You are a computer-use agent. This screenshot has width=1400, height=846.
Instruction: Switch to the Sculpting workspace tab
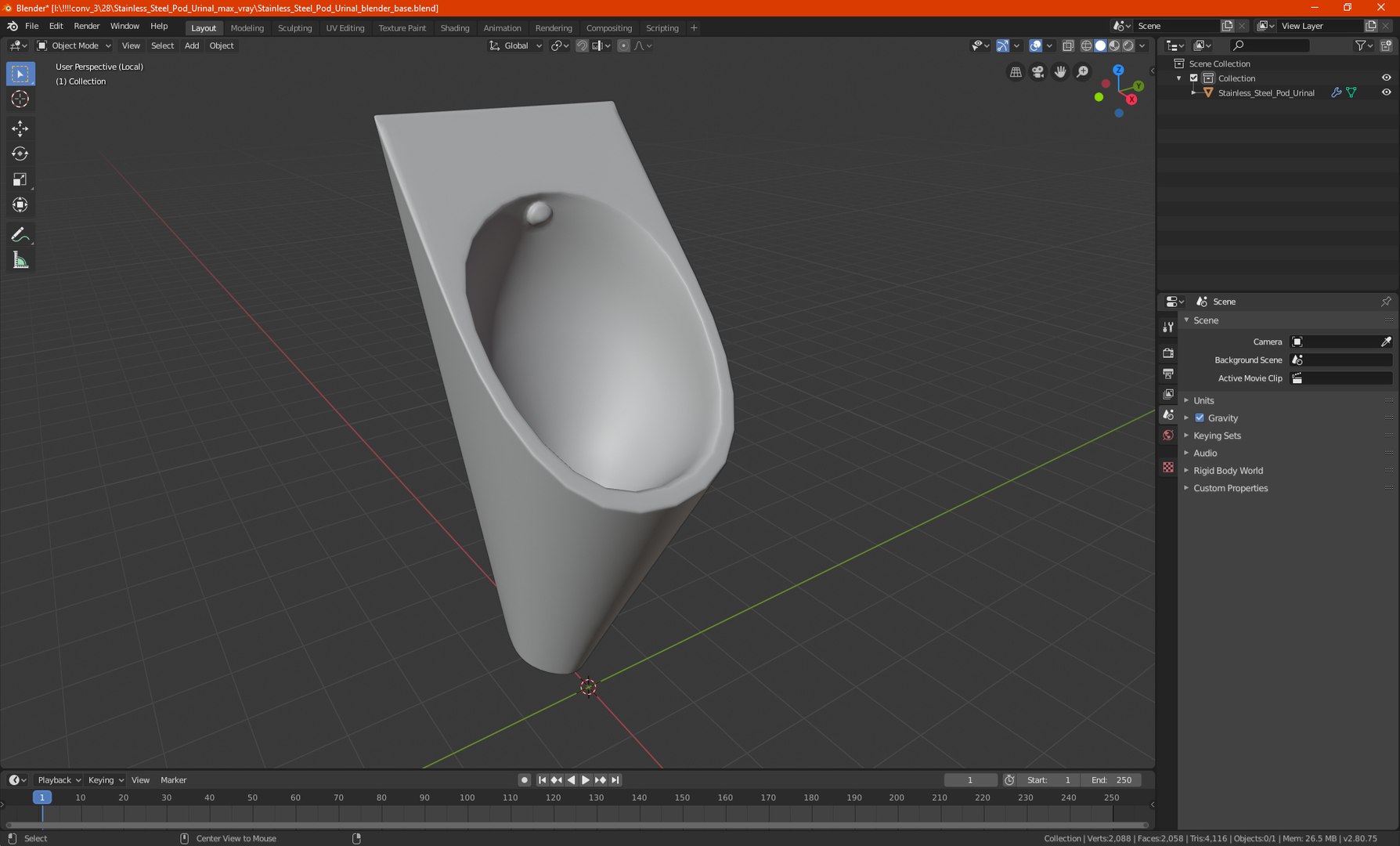tap(294, 27)
